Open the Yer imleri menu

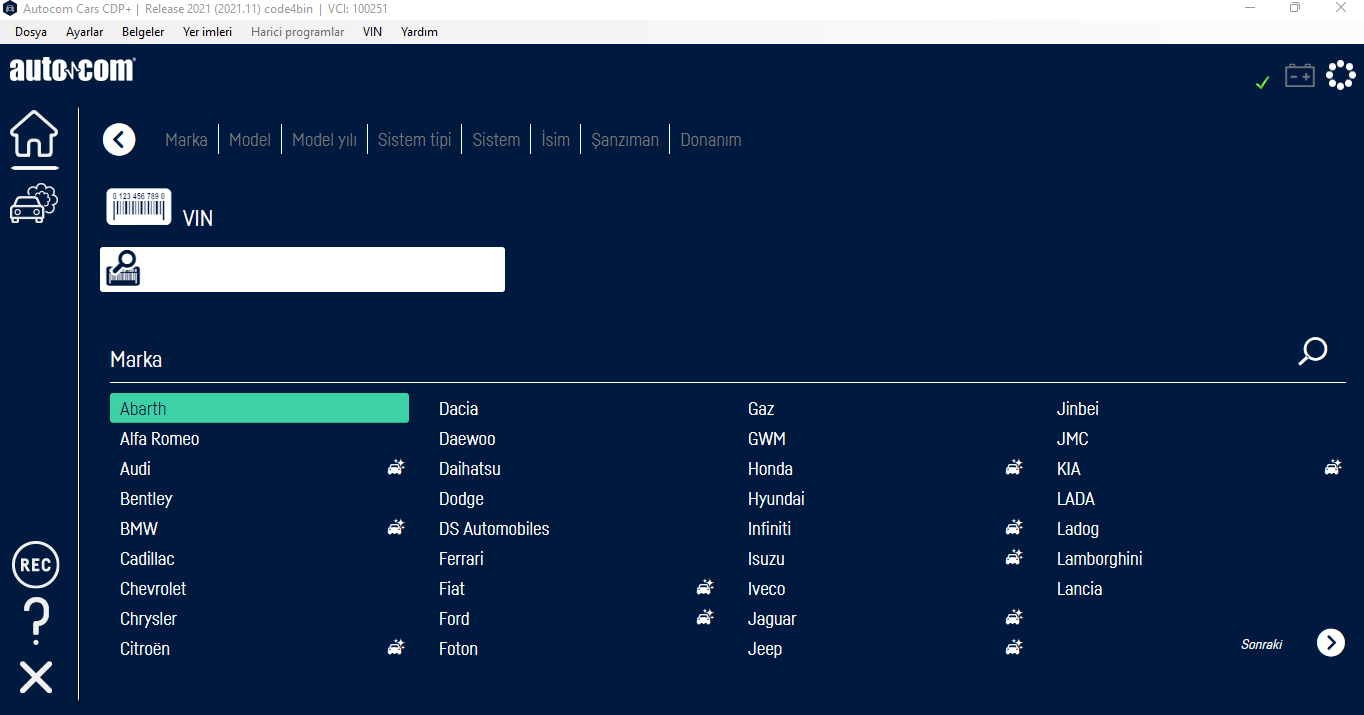207,32
